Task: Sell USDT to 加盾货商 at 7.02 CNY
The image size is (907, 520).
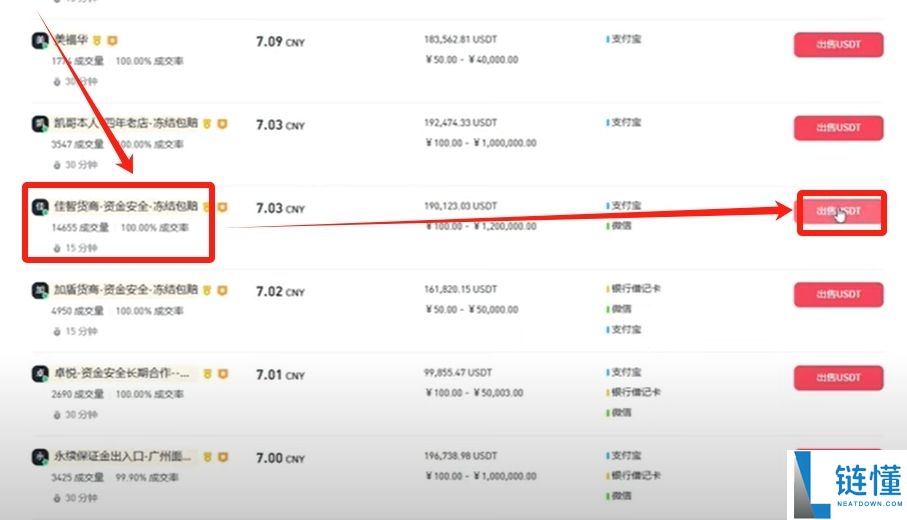Action: point(838,294)
